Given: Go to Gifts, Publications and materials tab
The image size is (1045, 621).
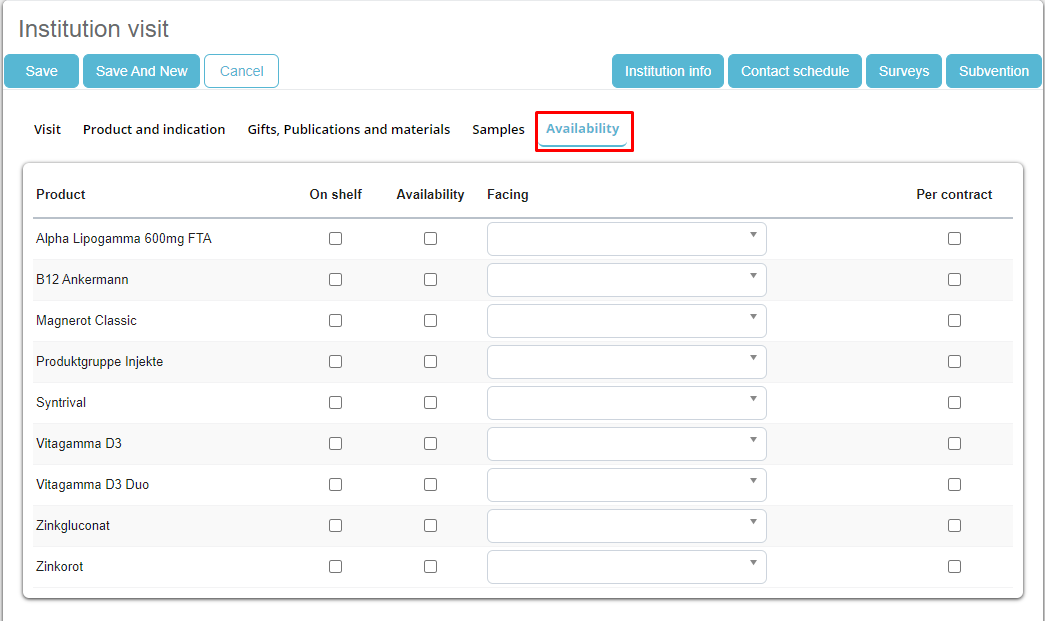Looking at the screenshot, I should (x=349, y=130).
